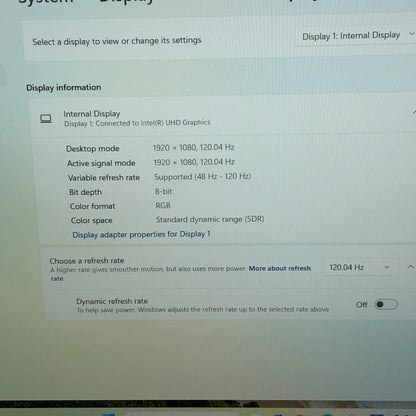This screenshot has width=416, height=416.
Task: Click the Display information heading
Action: click(x=64, y=88)
